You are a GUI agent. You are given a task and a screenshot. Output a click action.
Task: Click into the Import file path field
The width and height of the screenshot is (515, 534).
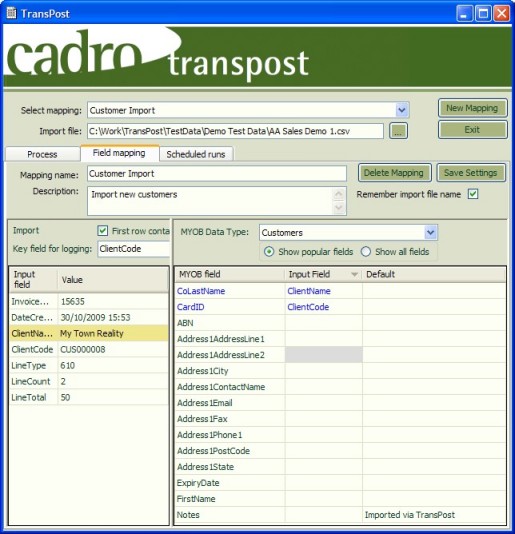tap(235, 131)
